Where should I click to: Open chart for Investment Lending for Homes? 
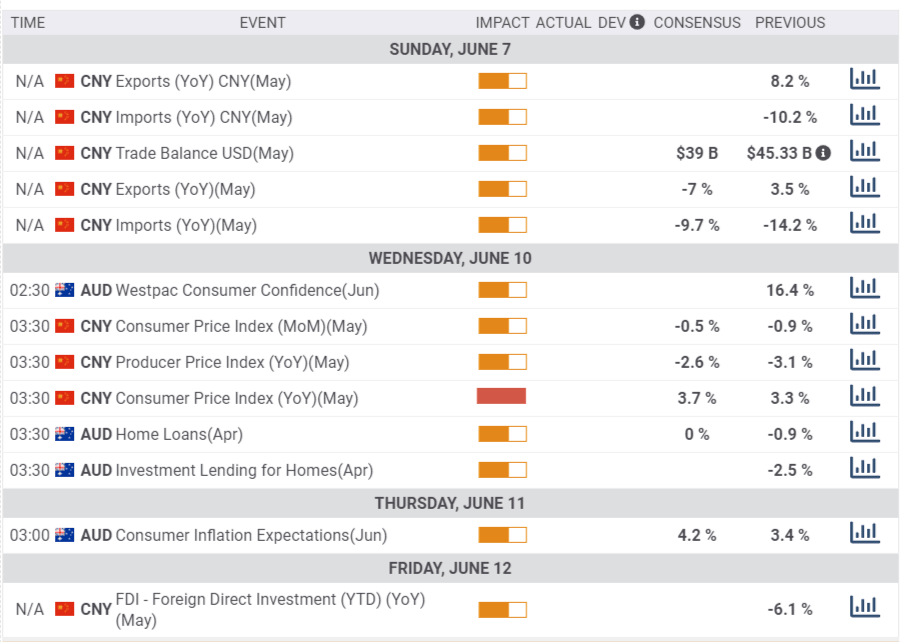[x=864, y=469]
